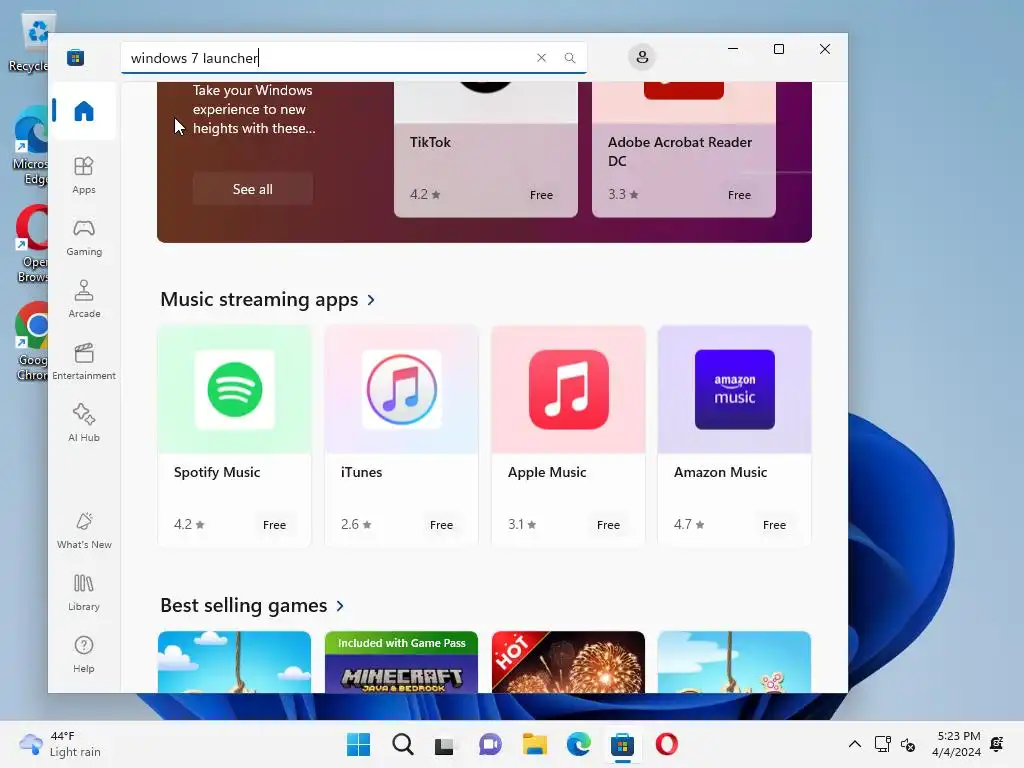Click the Amazon Music title text
The height and width of the screenshot is (768, 1024).
click(x=720, y=472)
